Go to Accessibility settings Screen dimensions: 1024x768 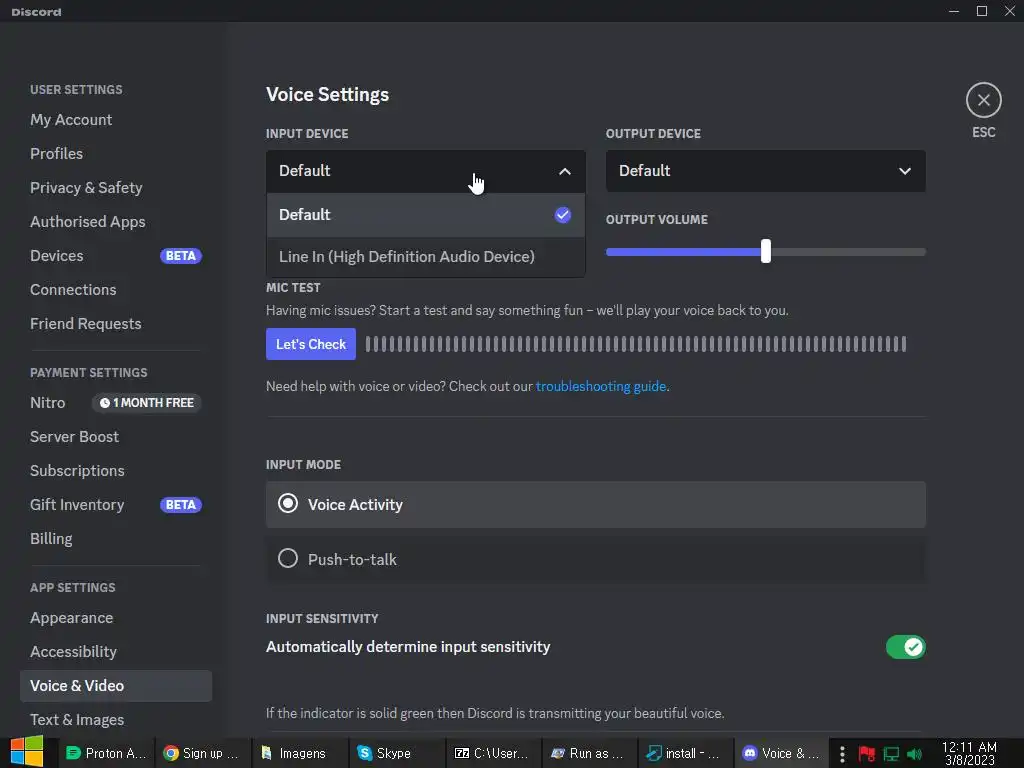click(74, 652)
